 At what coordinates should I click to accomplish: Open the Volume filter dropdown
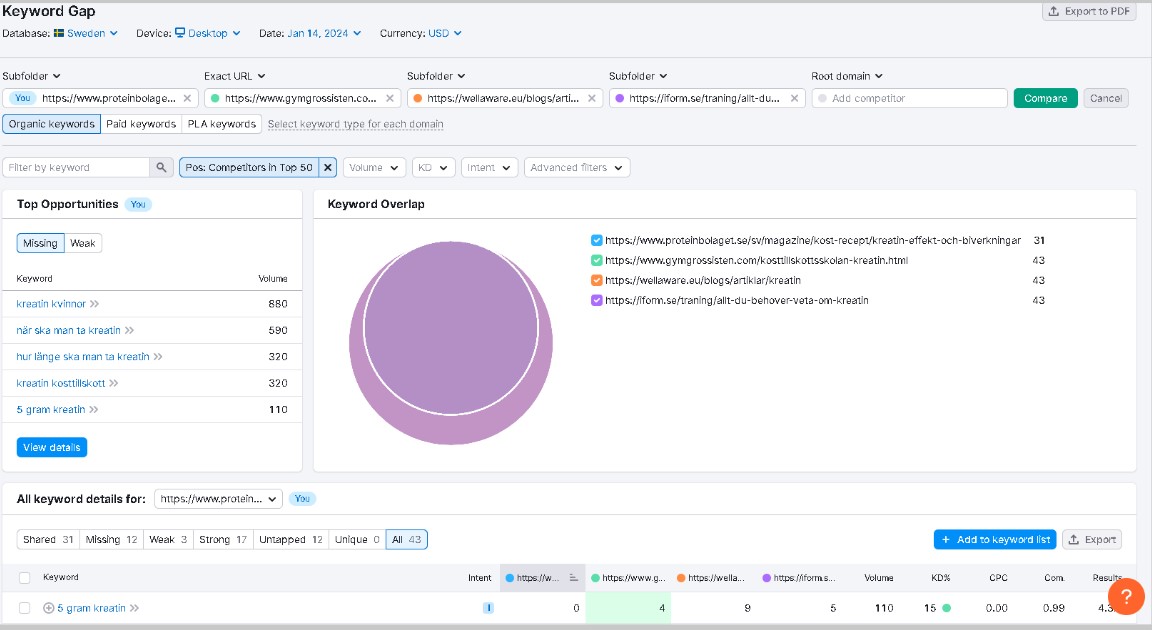pyautogui.click(x=374, y=167)
